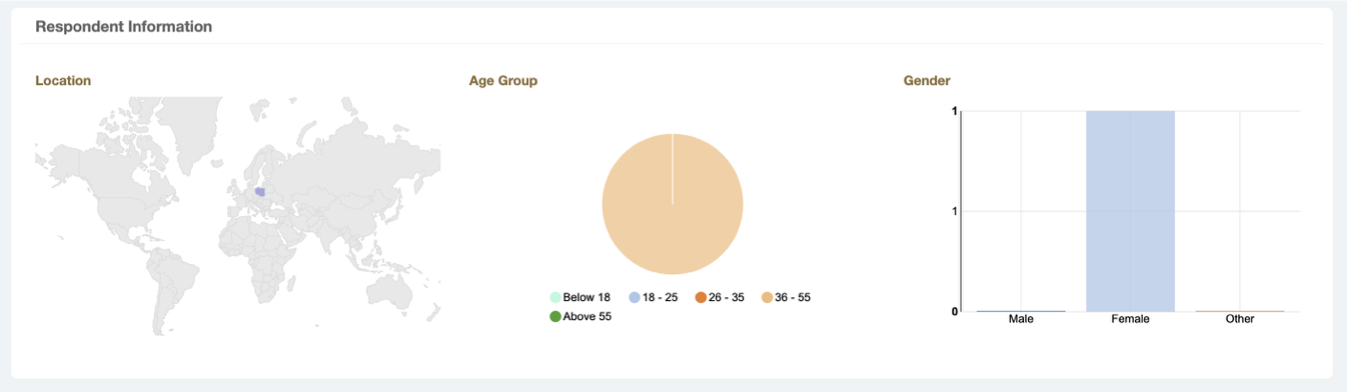This screenshot has height=392, width=1348.
Task: Click the Location section title
Action: (x=63, y=80)
